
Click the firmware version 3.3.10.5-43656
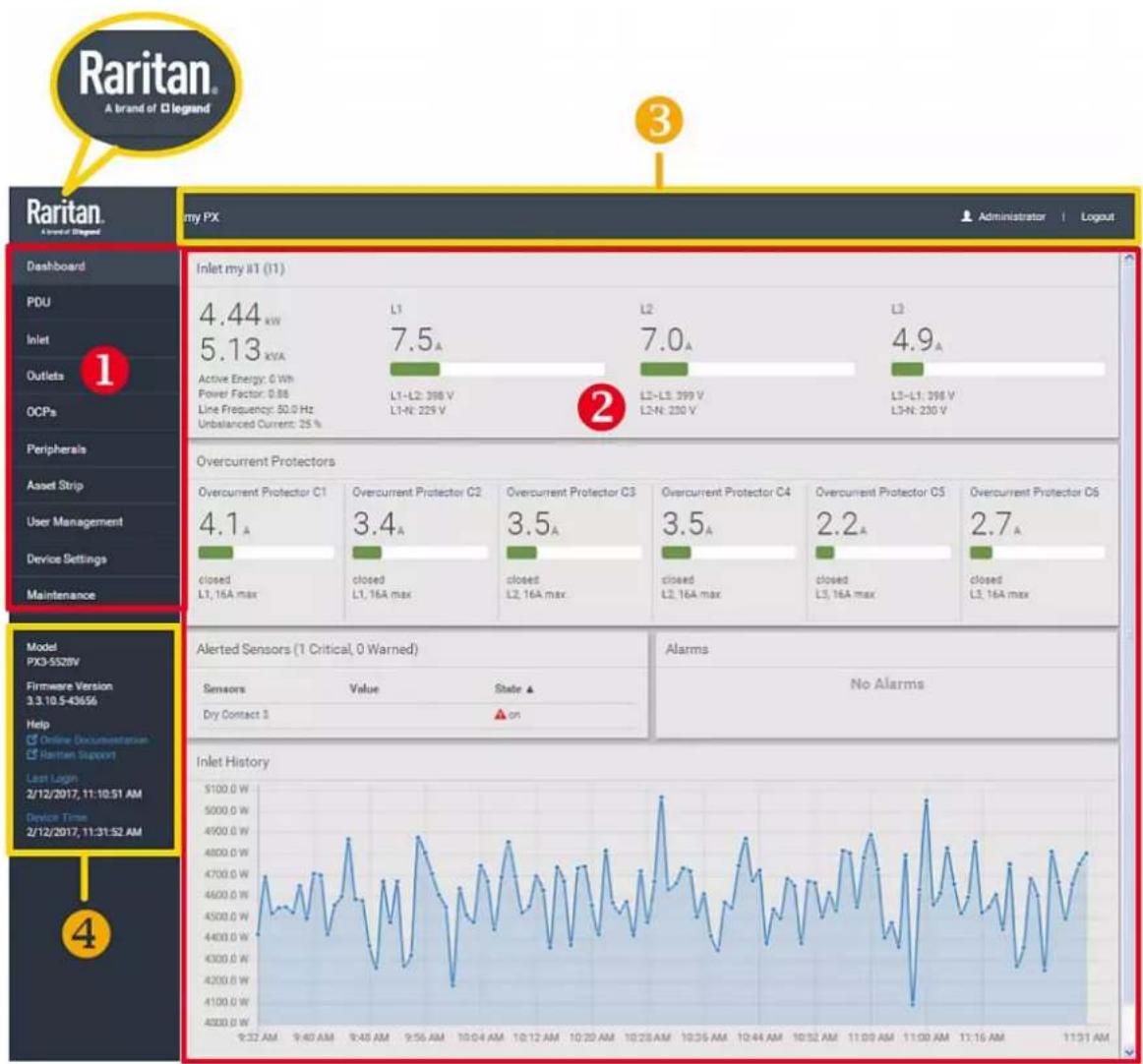(61, 701)
